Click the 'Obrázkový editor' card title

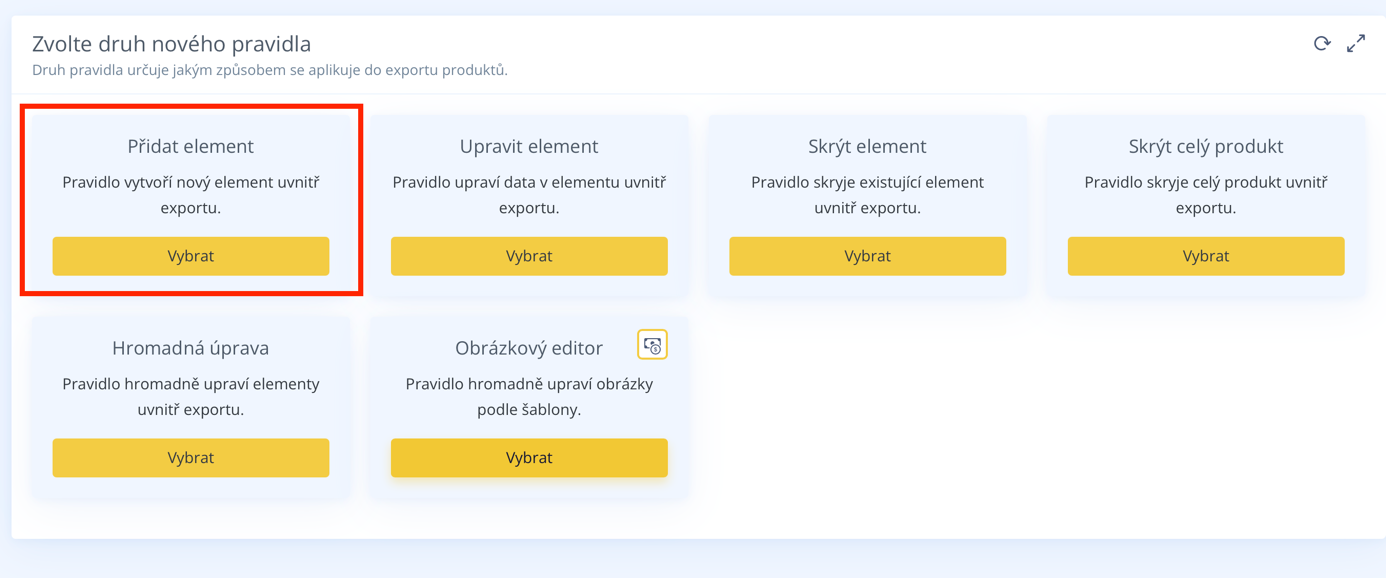tap(529, 348)
